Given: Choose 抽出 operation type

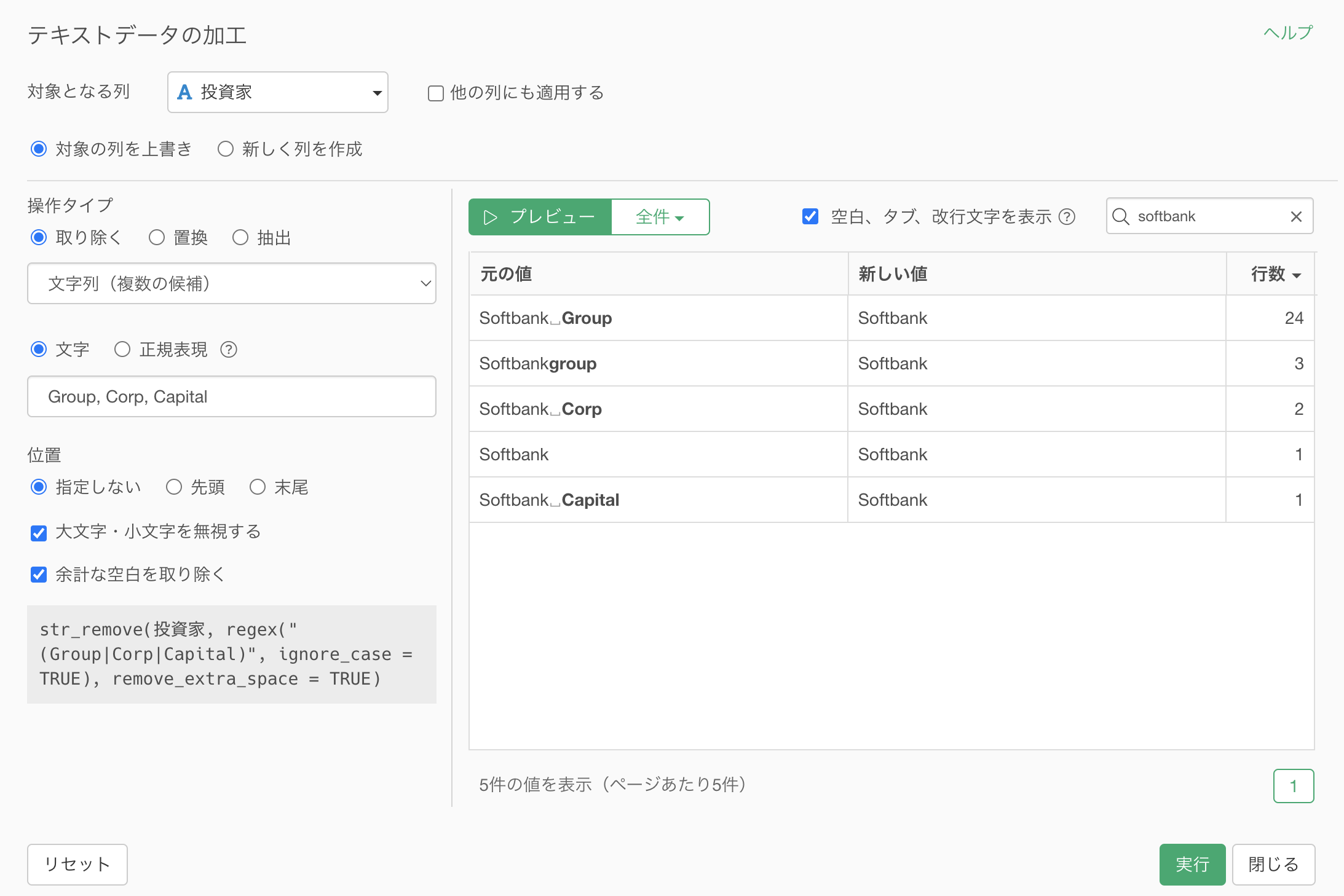Looking at the screenshot, I should (240, 237).
